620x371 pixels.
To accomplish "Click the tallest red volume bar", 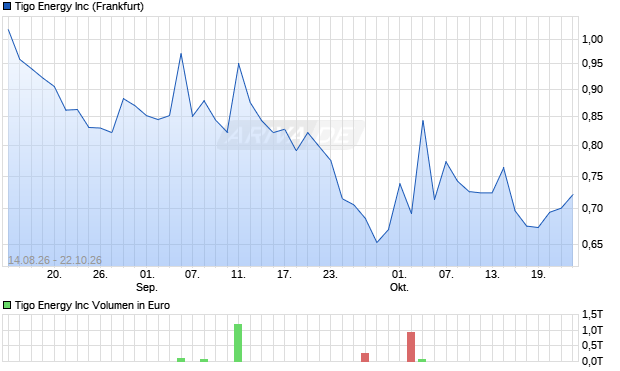I will click(411, 346).
